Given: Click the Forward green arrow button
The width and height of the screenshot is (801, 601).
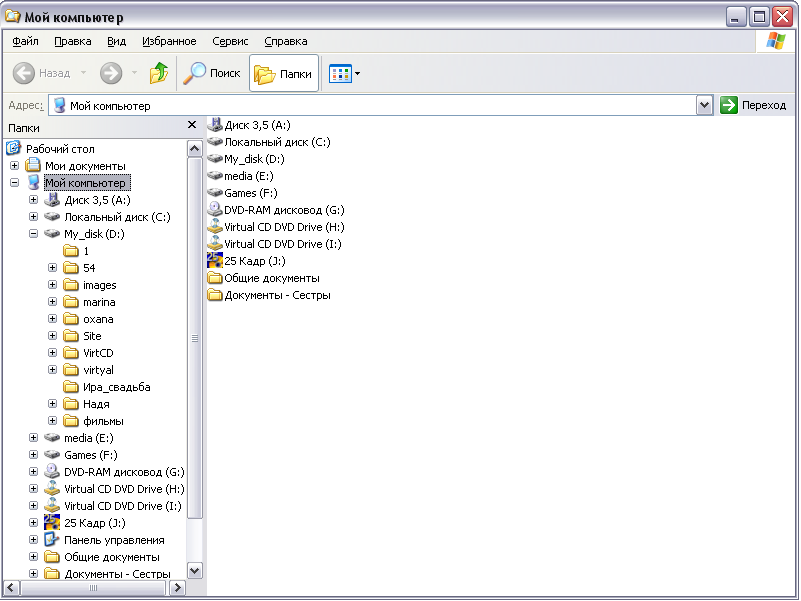Looking at the screenshot, I should (x=111, y=73).
